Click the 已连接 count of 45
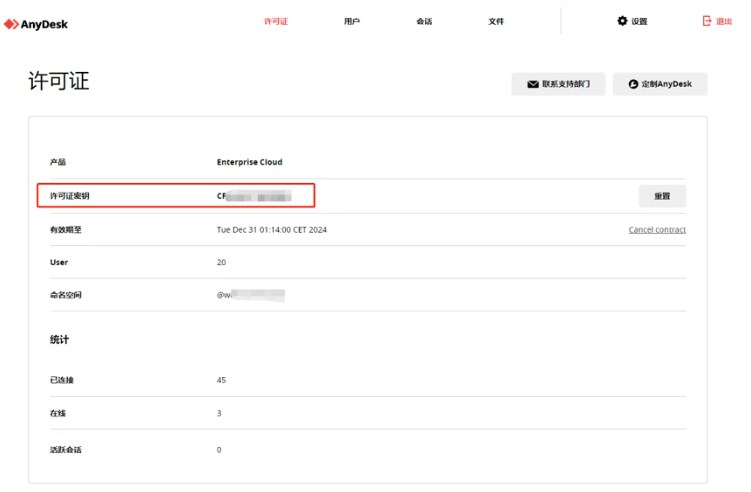 221,381
